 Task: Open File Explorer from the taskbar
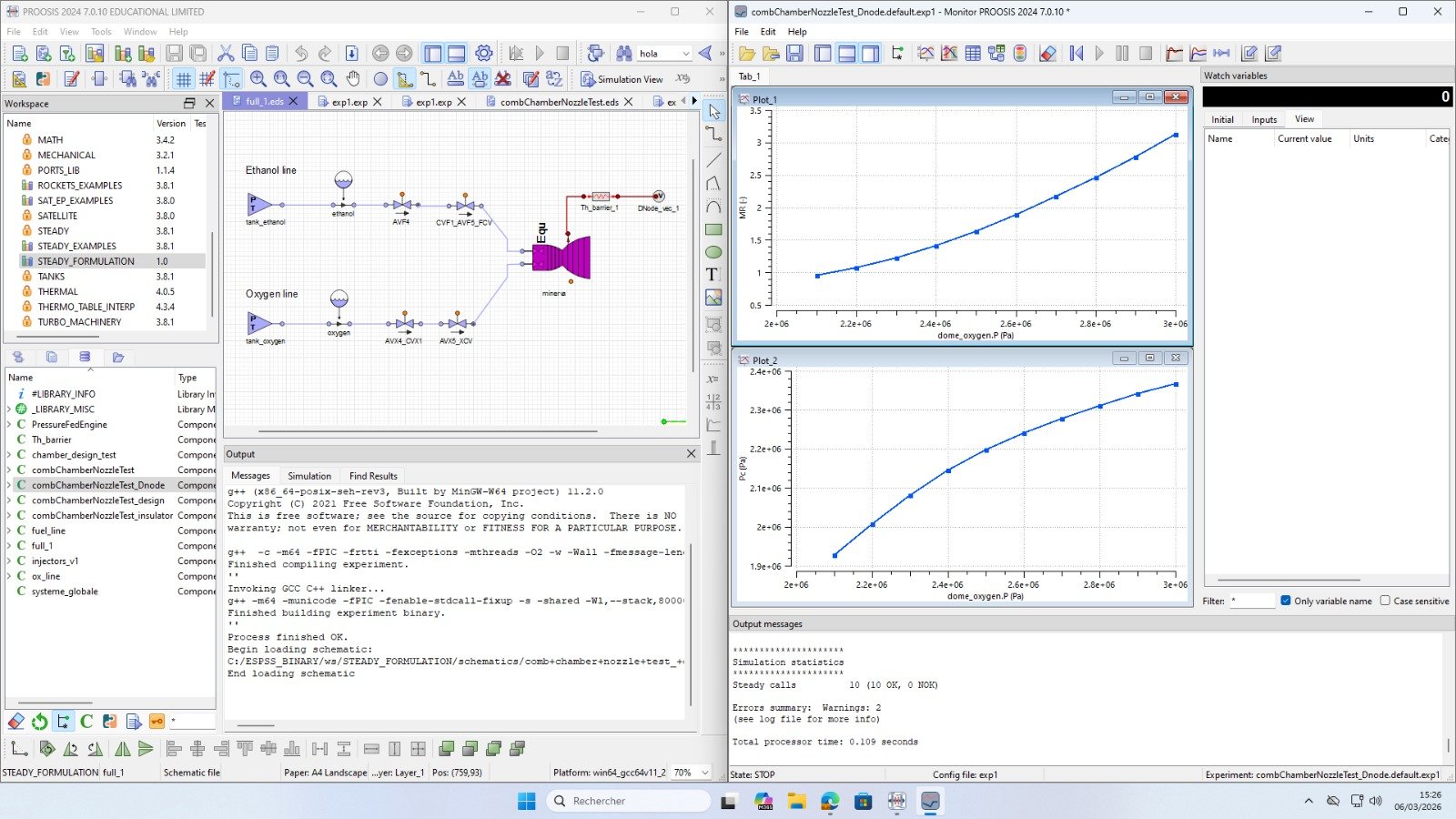pyautogui.click(x=797, y=801)
